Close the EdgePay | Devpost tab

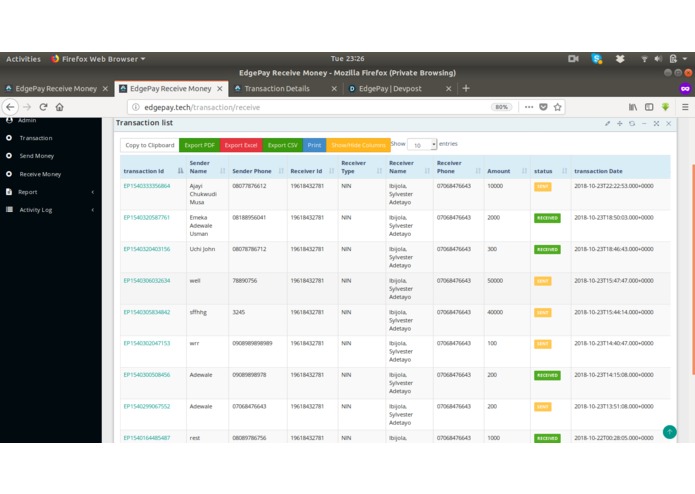(x=448, y=89)
